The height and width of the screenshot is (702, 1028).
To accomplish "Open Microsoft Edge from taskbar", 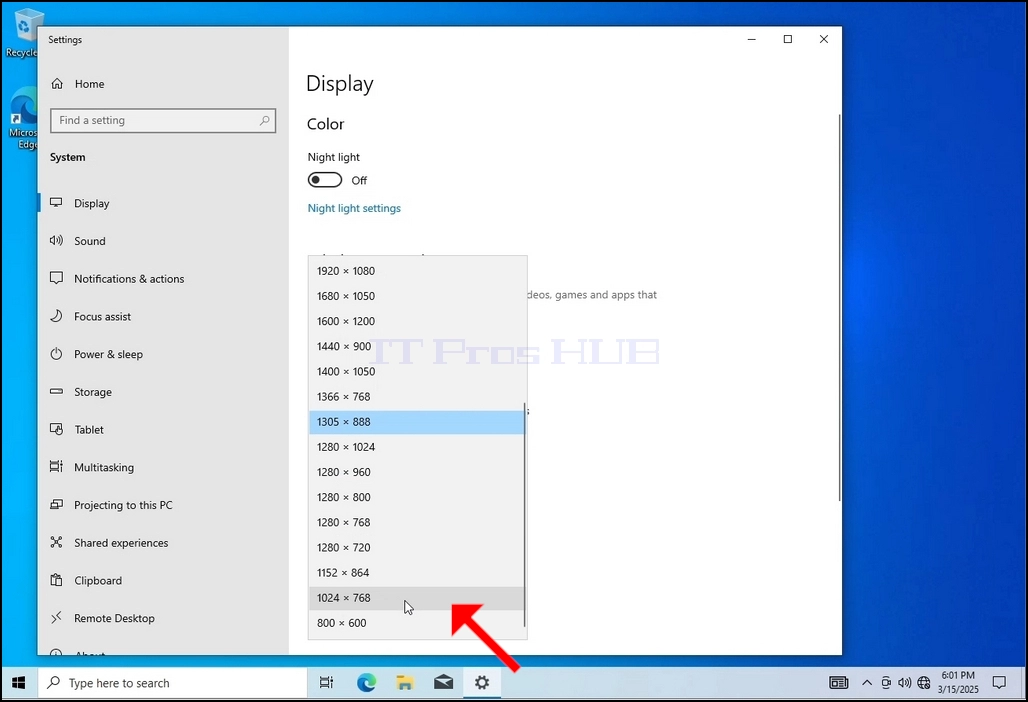I will [366, 683].
